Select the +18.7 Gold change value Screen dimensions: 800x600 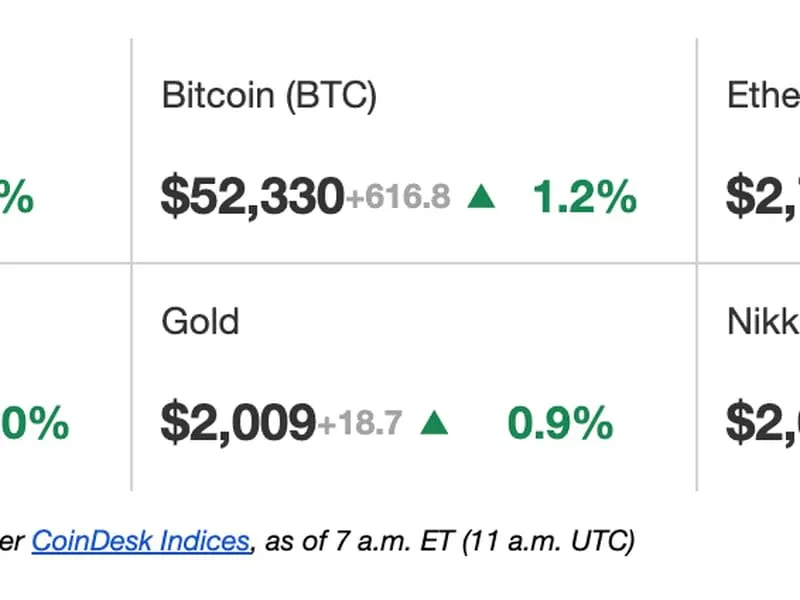click(360, 424)
